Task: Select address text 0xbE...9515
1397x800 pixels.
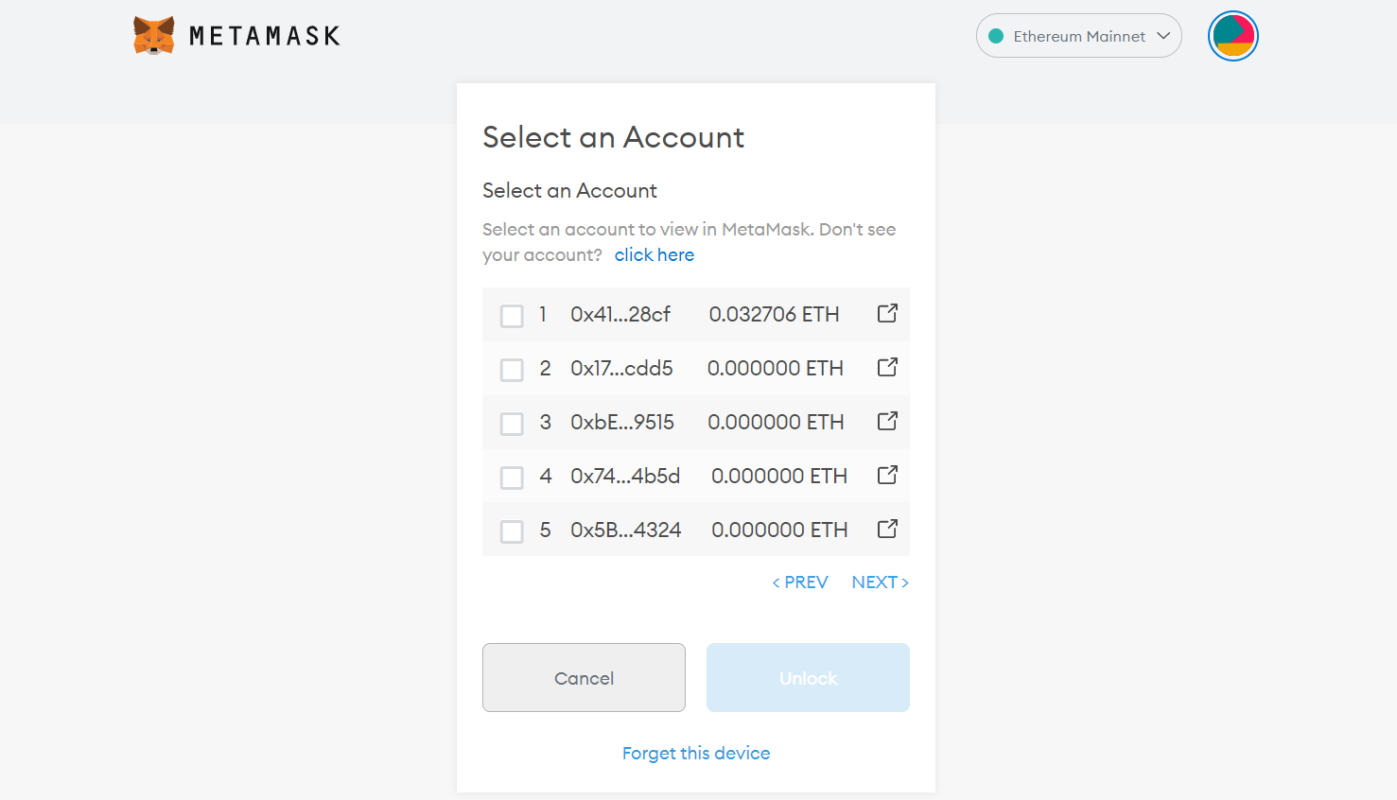Action: click(622, 423)
